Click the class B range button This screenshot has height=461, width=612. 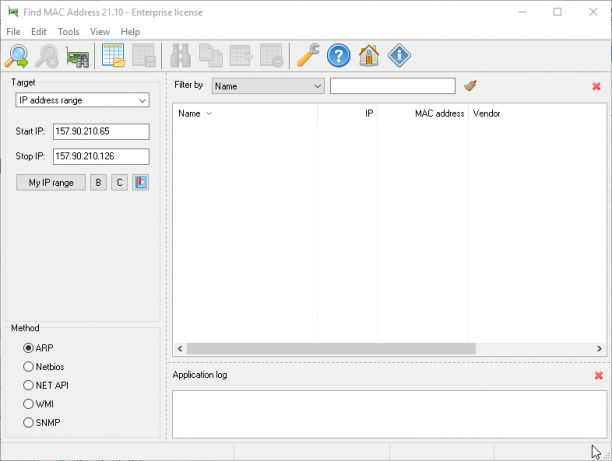pos(98,182)
